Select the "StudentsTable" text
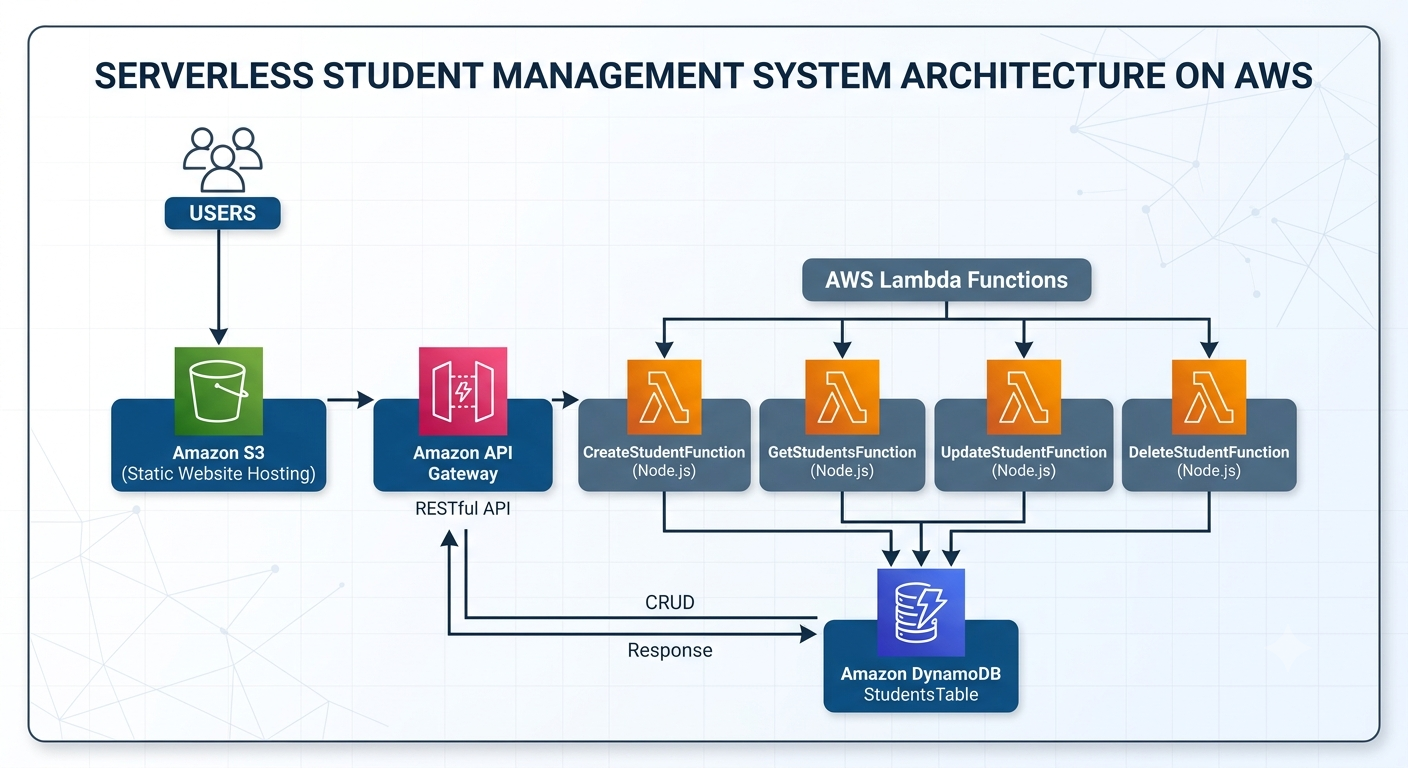1408x768 pixels. coord(921,694)
